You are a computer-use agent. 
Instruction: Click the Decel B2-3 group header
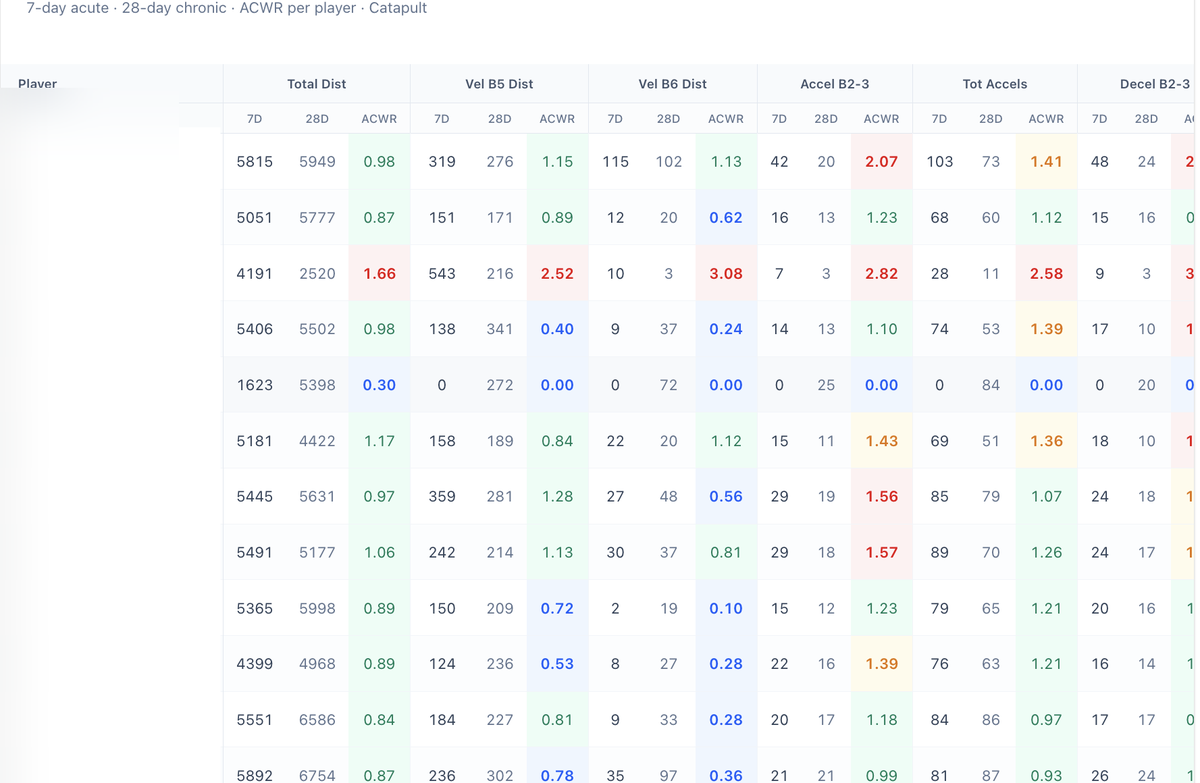click(1154, 84)
